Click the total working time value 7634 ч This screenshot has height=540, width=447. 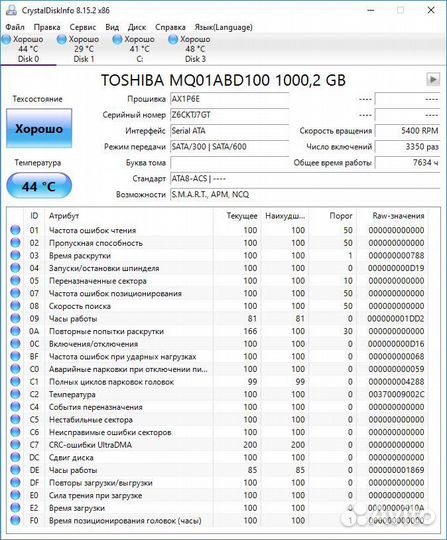click(407, 163)
